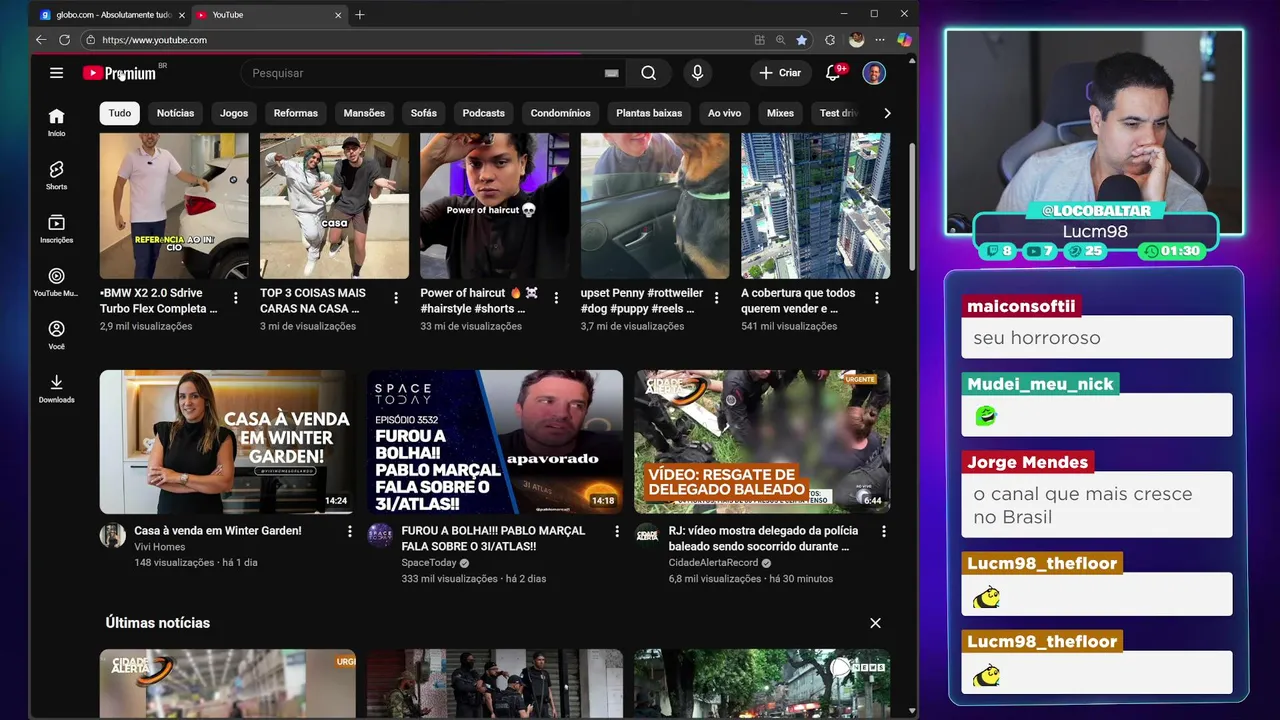
Task: Open Inscrições in the sidebar
Action: [x=56, y=228]
